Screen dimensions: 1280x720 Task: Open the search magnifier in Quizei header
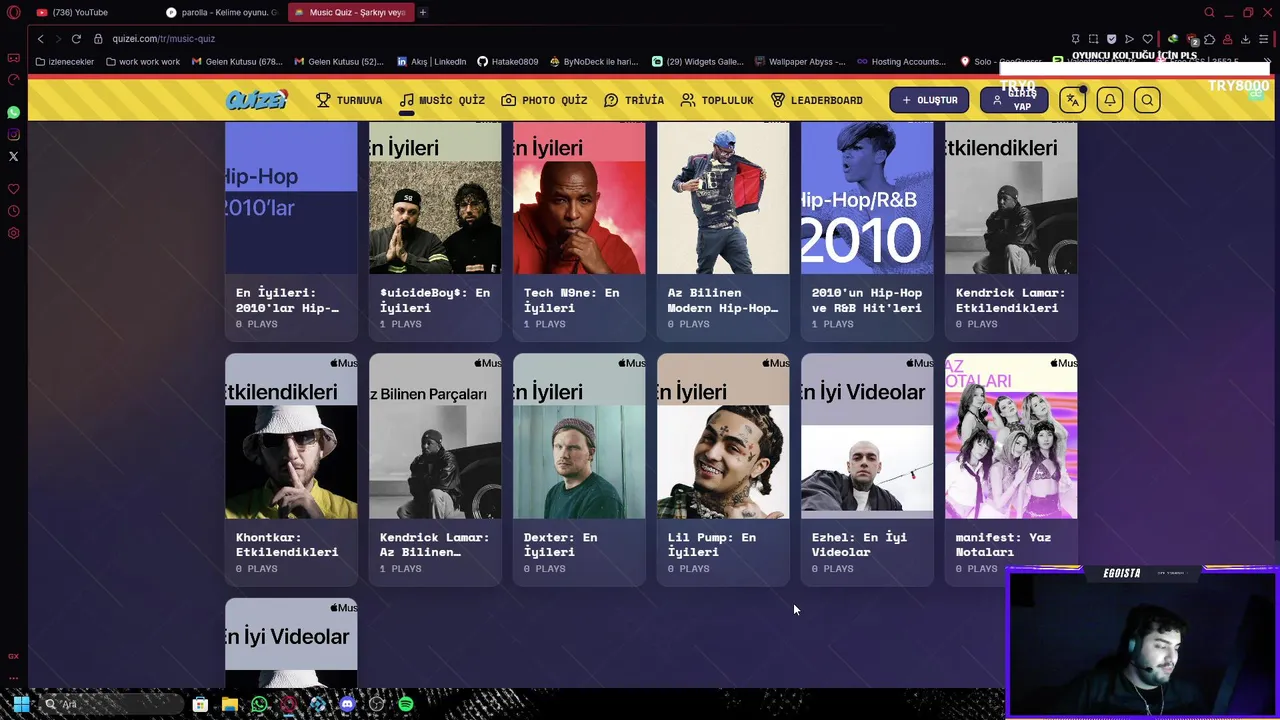1147,100
